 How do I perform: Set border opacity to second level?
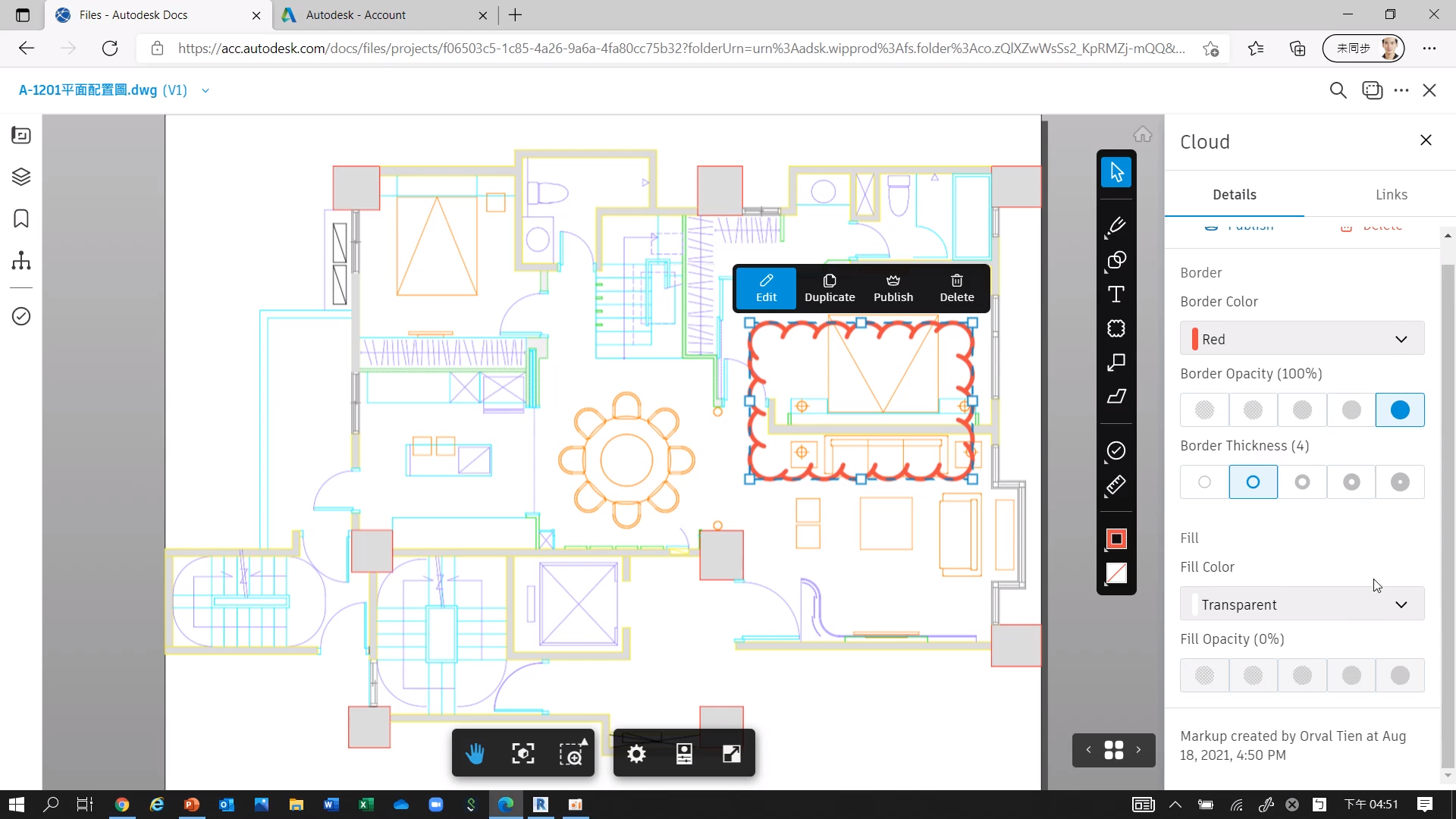tap(1254, 410)
